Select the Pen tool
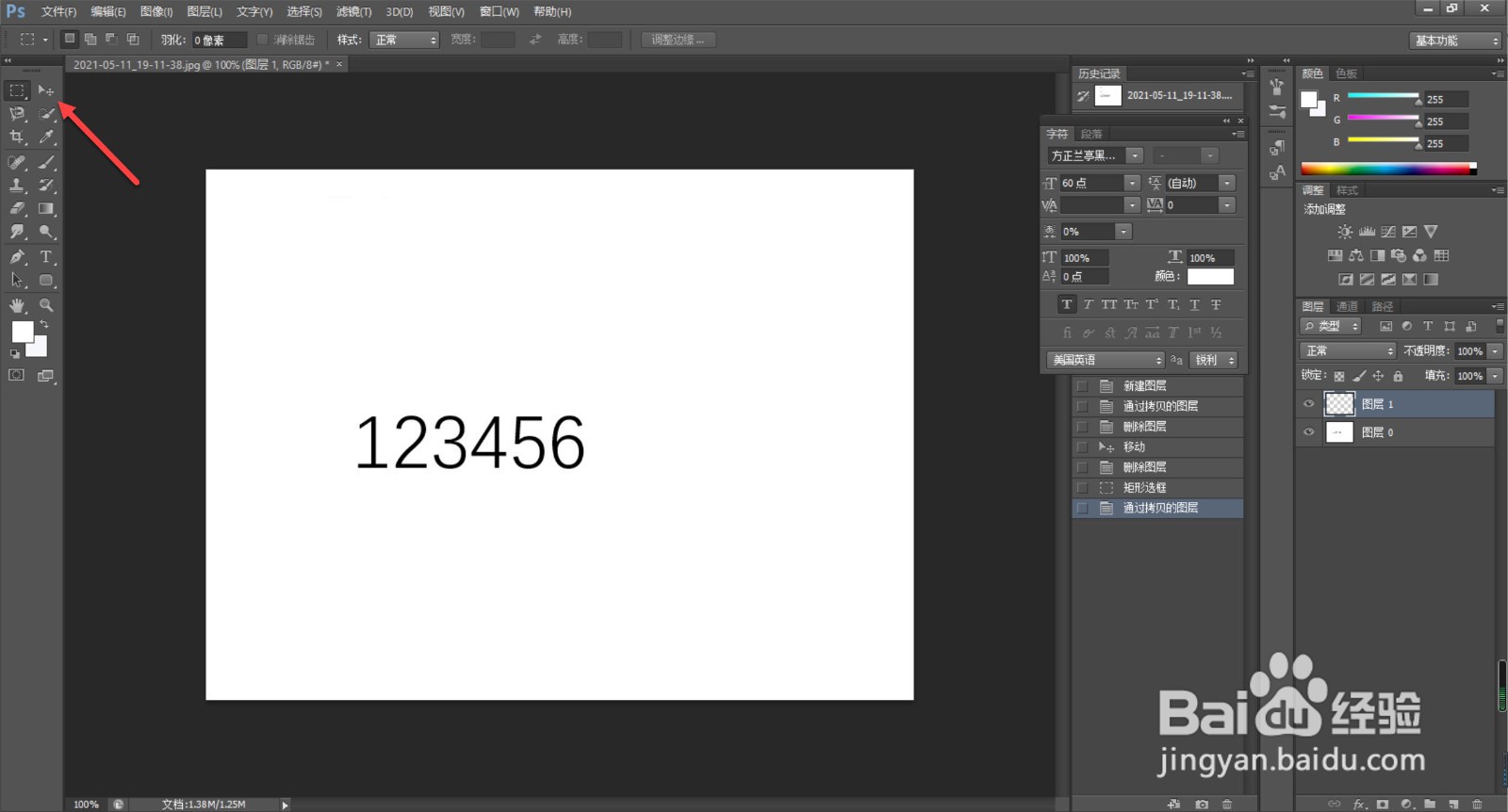 (x=17, y=256)
